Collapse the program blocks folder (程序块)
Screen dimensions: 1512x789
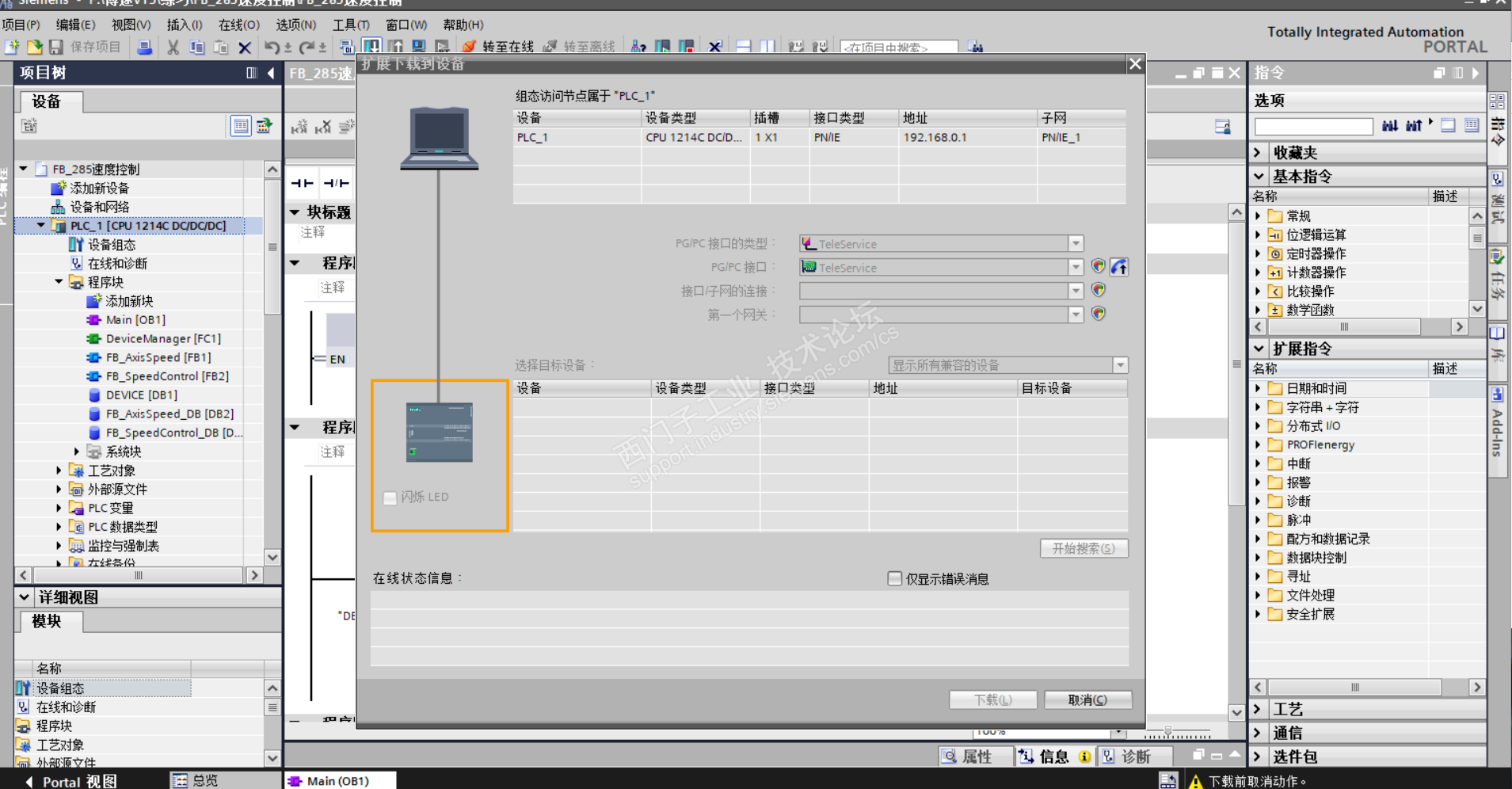(x=59, y=282)
